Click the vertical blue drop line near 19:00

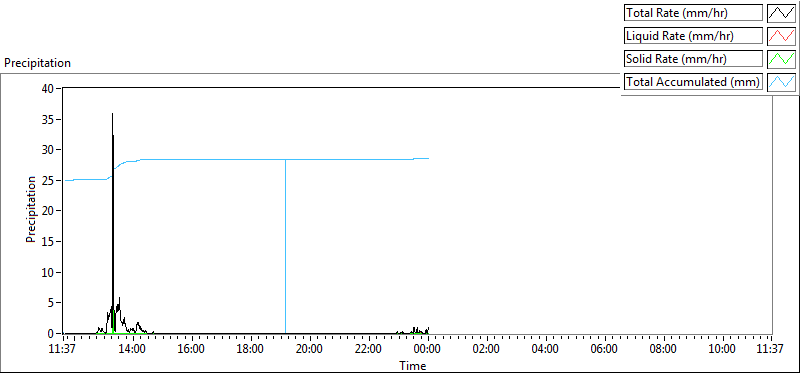tap(285, 246)
